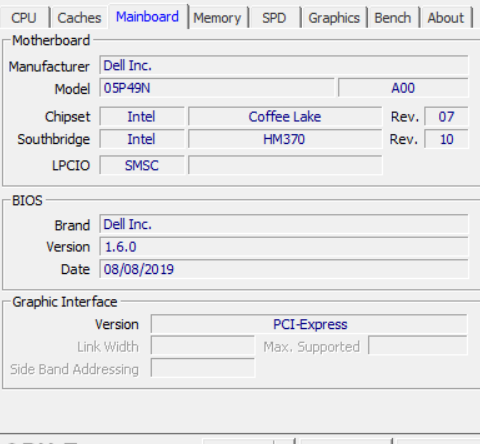Click the empty LPCIO model field

(285, 165)
